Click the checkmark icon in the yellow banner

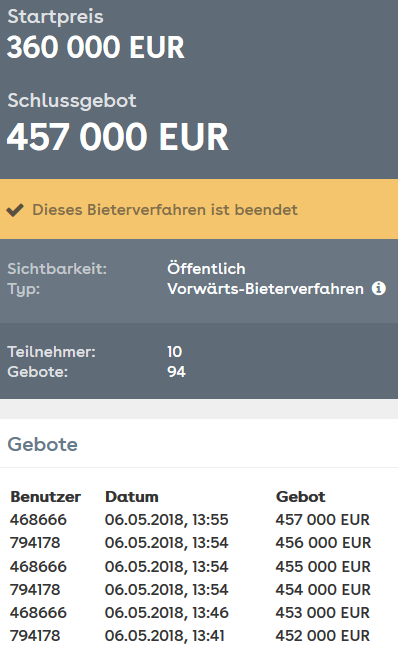click(15, 210)
